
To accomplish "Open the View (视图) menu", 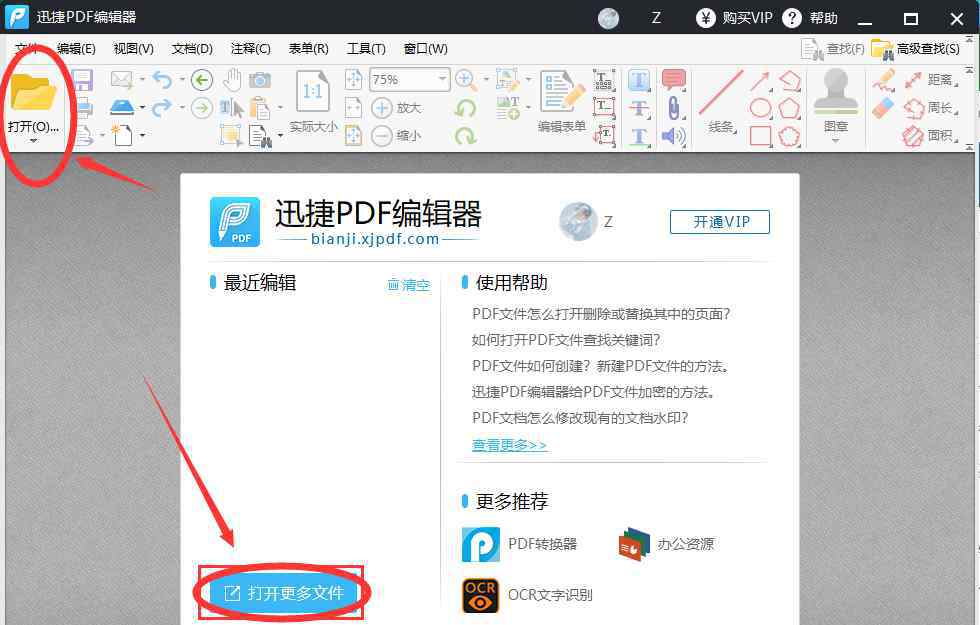I will point(133,49).
